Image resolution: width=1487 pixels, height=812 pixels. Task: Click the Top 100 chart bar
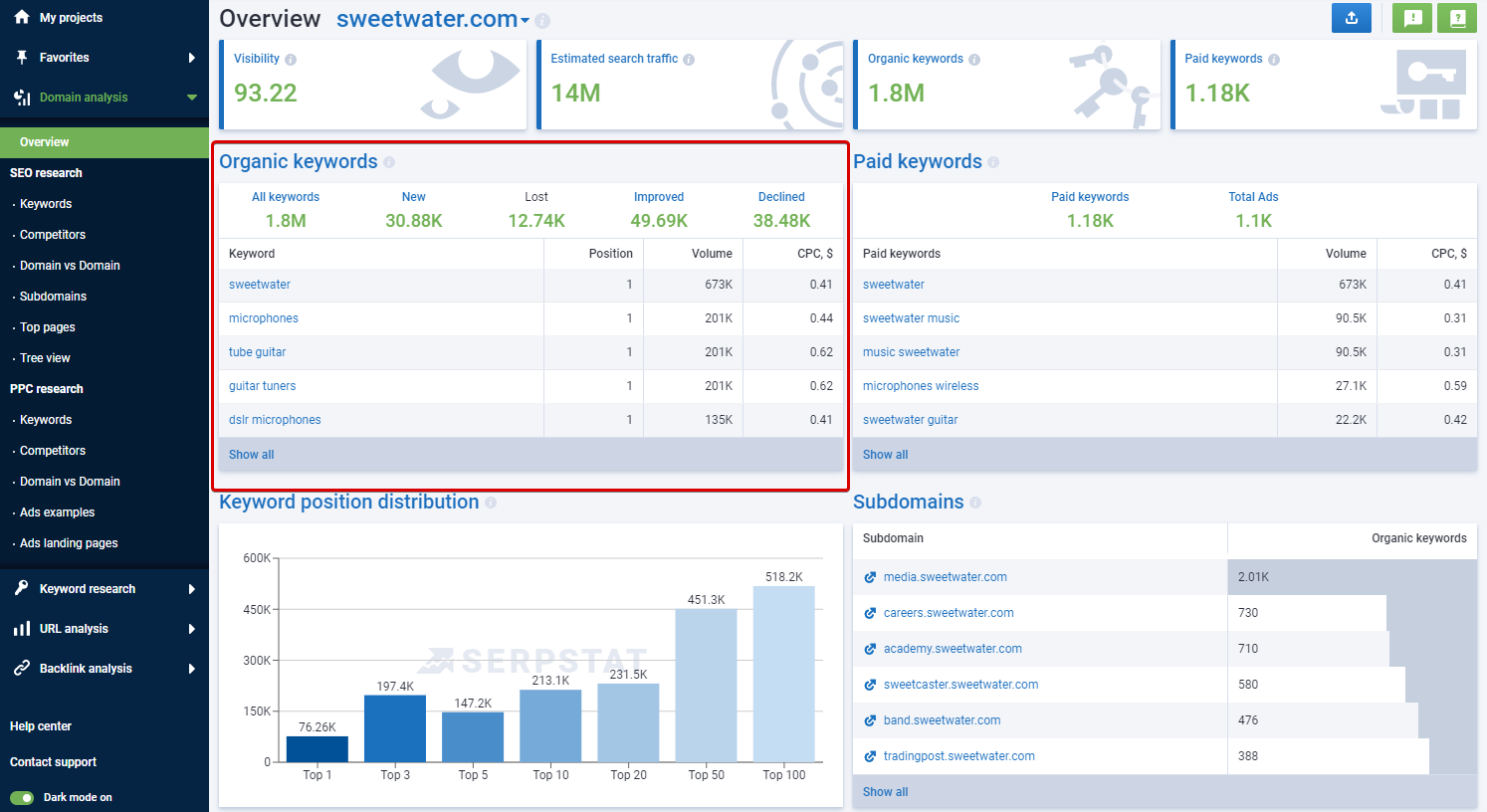click(x=783, y=675)
